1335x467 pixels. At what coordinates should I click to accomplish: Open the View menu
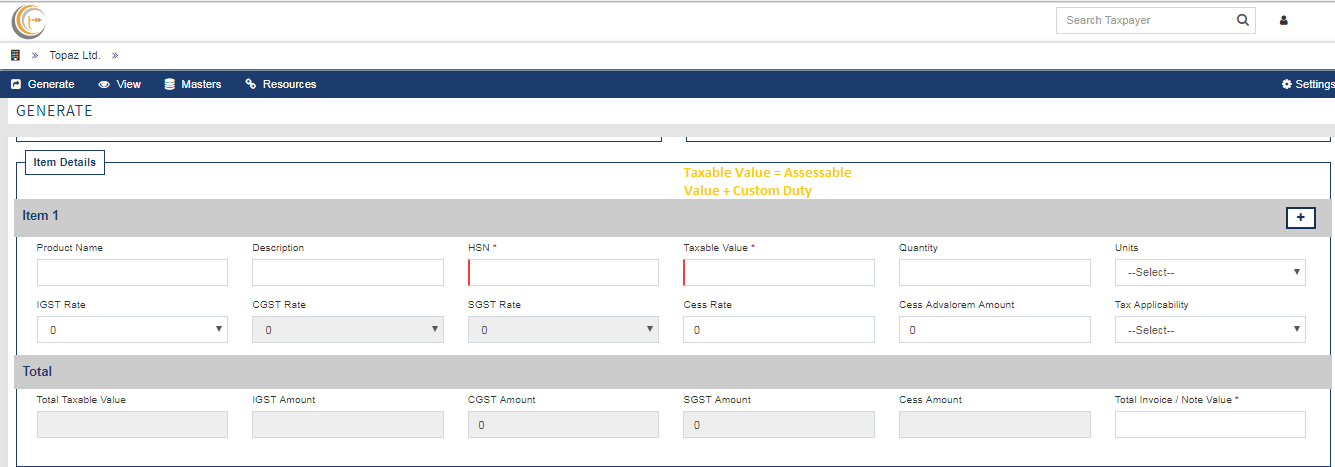pyautogui.click(x=120, y=84)
